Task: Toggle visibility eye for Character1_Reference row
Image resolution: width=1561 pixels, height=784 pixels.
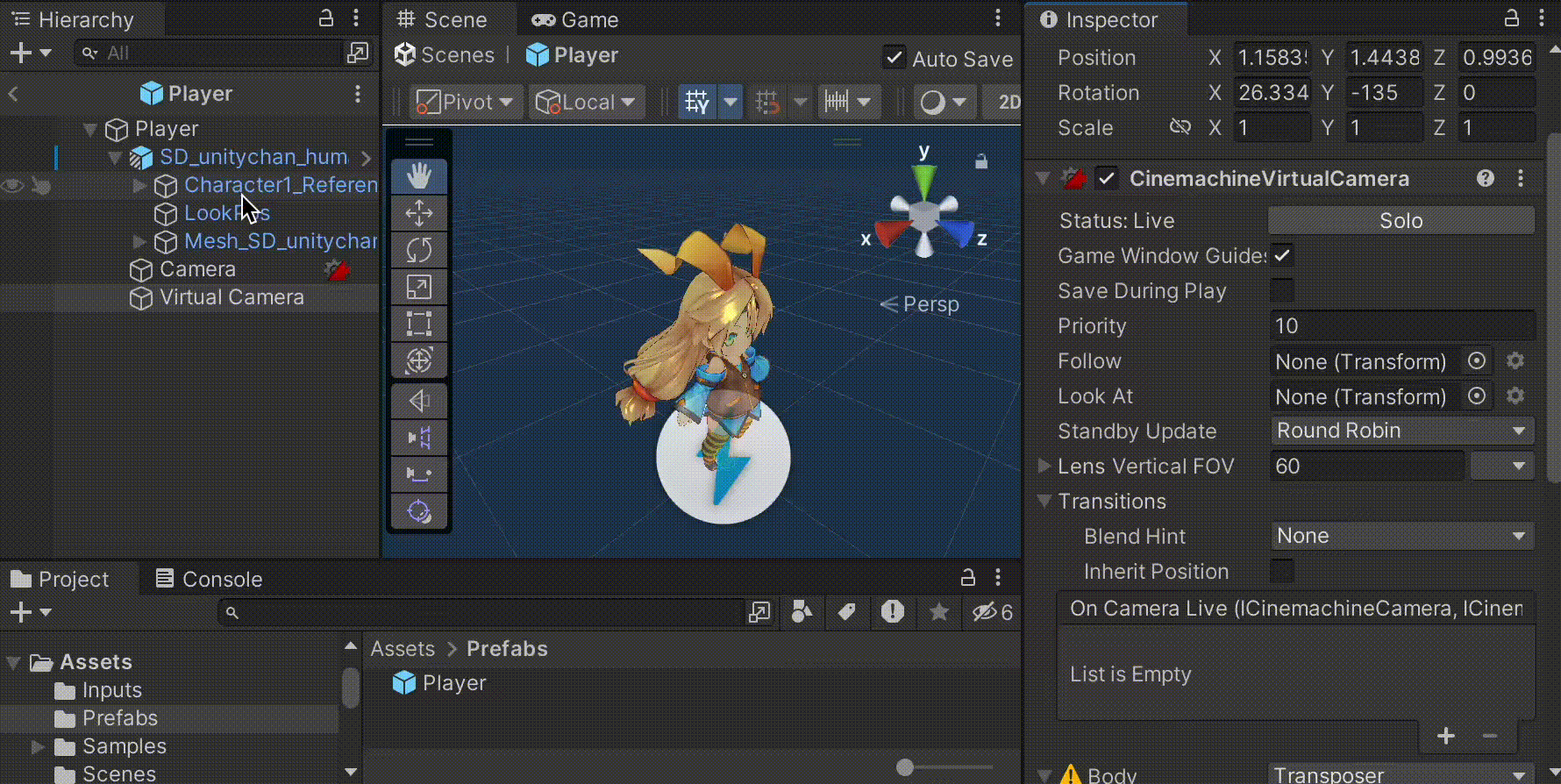Action: click(x=13, y=185)
